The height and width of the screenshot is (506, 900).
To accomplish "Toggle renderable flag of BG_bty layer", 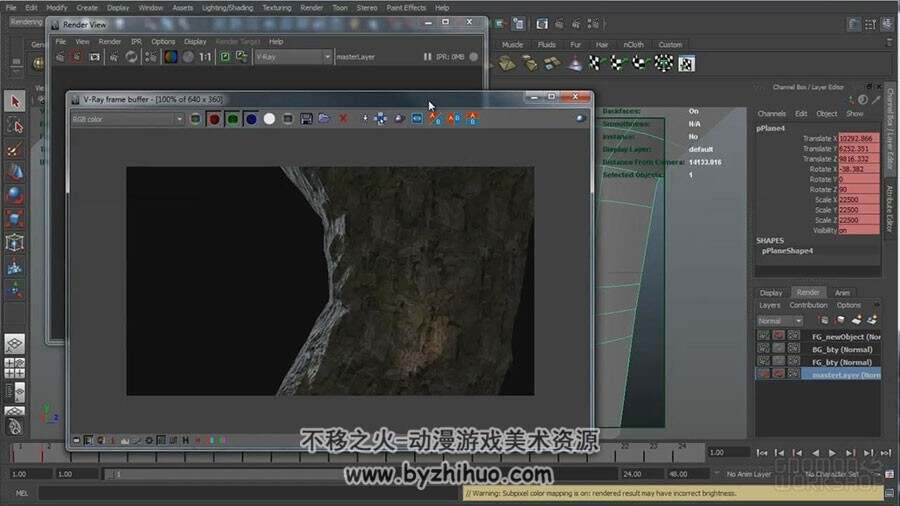I will 763,348.
